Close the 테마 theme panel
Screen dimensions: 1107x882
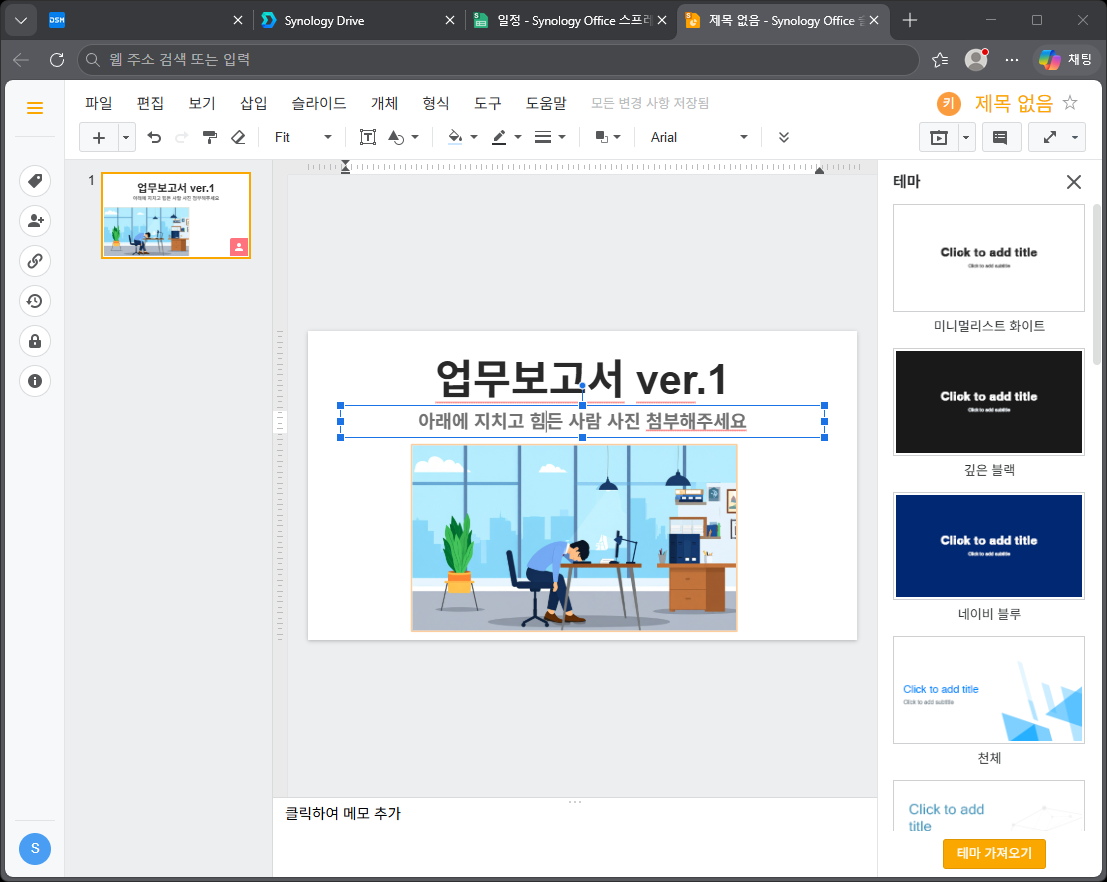(x=1074, y=182)
